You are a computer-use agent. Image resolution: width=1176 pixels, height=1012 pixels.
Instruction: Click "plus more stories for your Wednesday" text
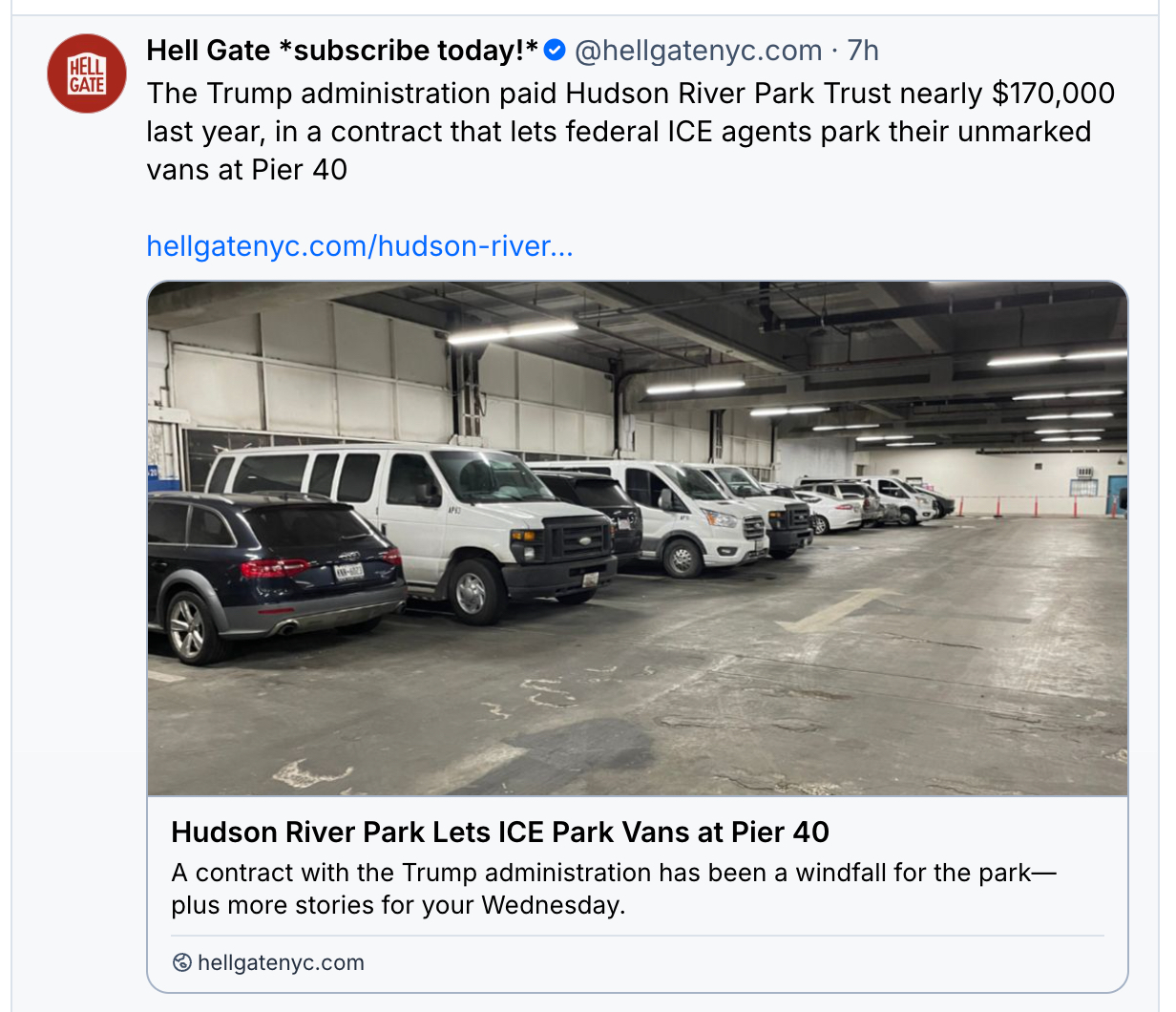pos(398,905)
